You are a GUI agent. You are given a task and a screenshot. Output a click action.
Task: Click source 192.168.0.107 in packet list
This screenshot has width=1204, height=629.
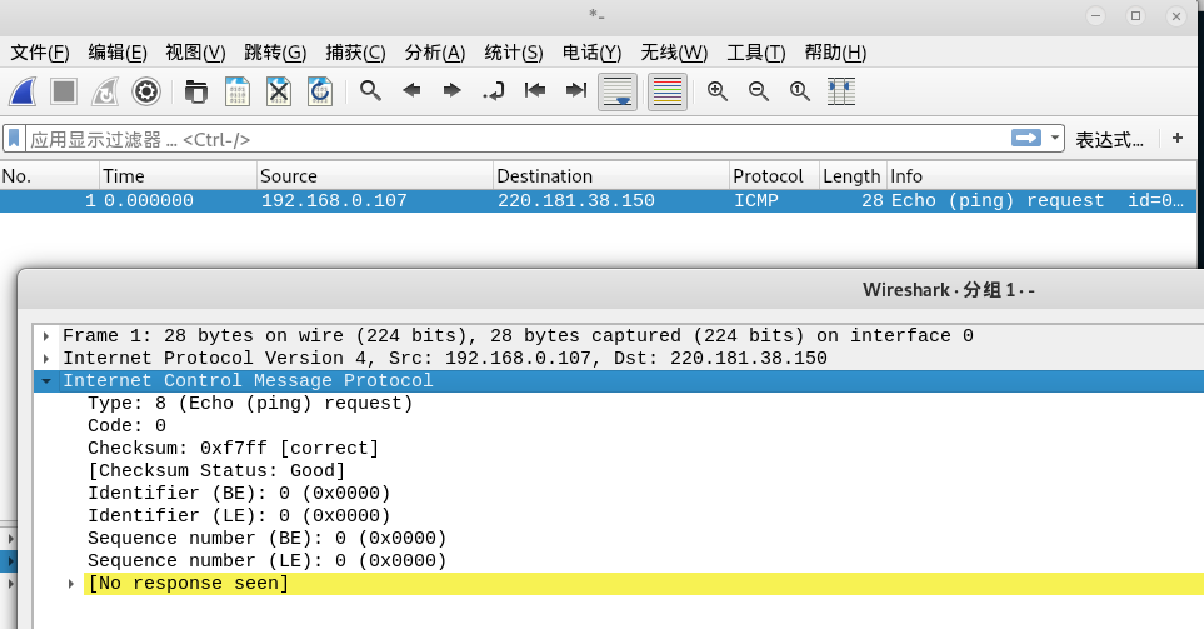pos(334,200)
